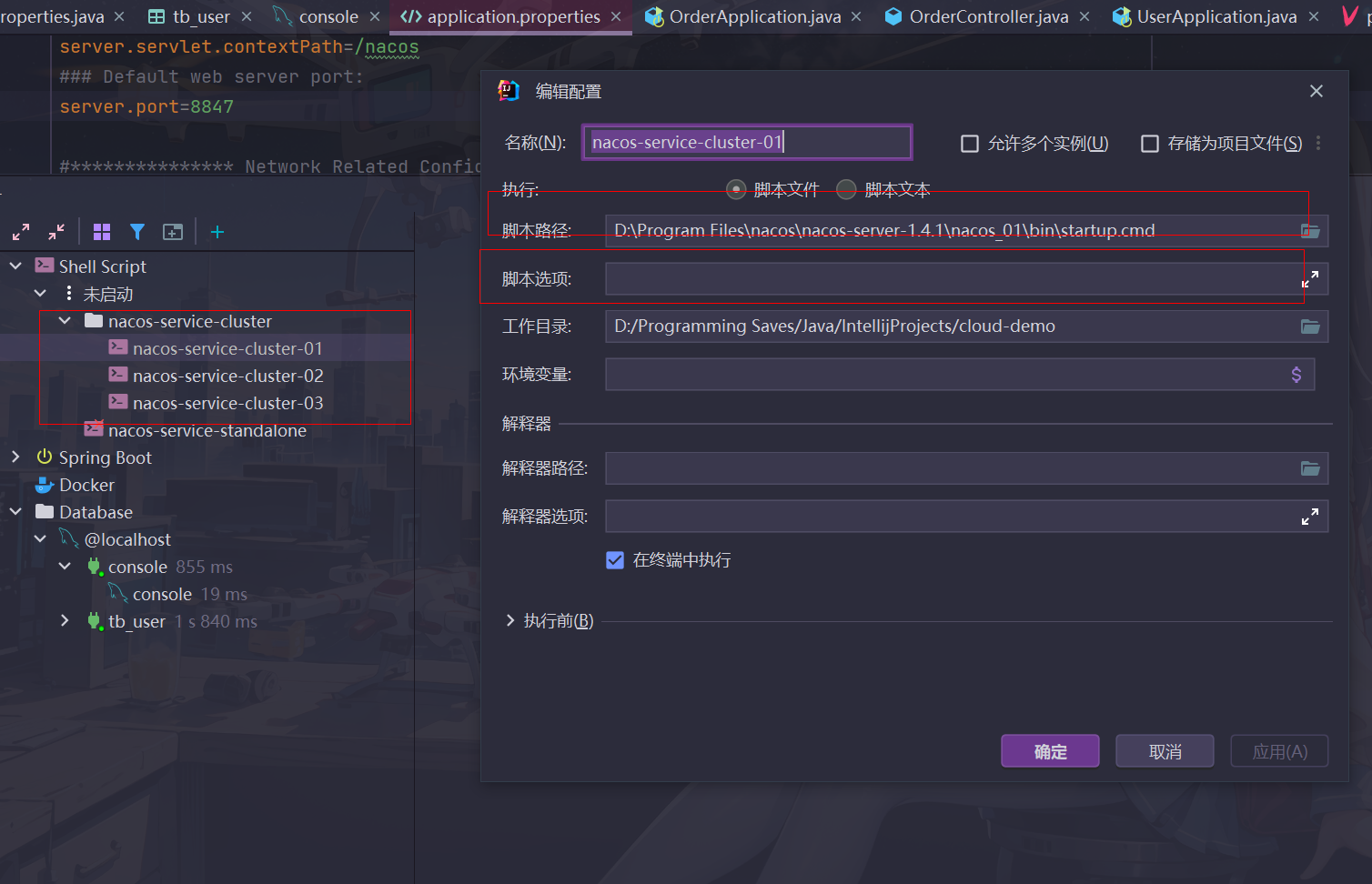
Task: Open three-dot options next to store as project file
Action: (x=1318, y=143)
